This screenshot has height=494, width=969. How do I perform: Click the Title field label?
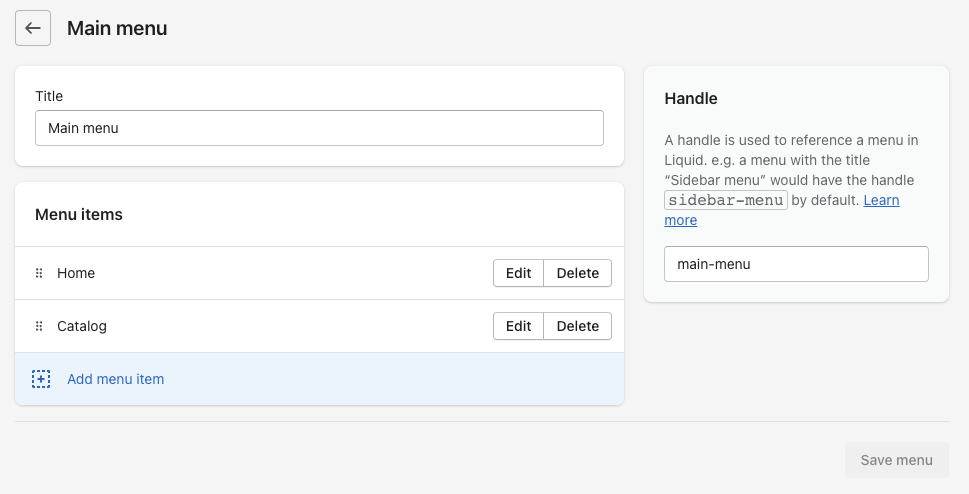[49, 96]
